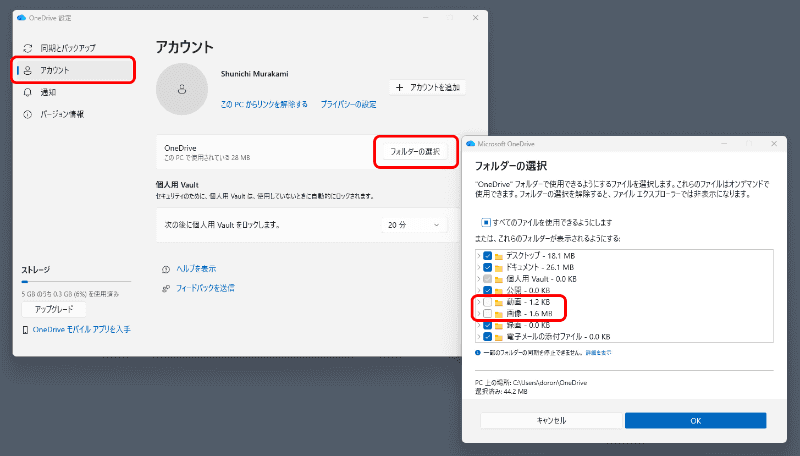Expand the 動画 folder tree node

point(479,302)
